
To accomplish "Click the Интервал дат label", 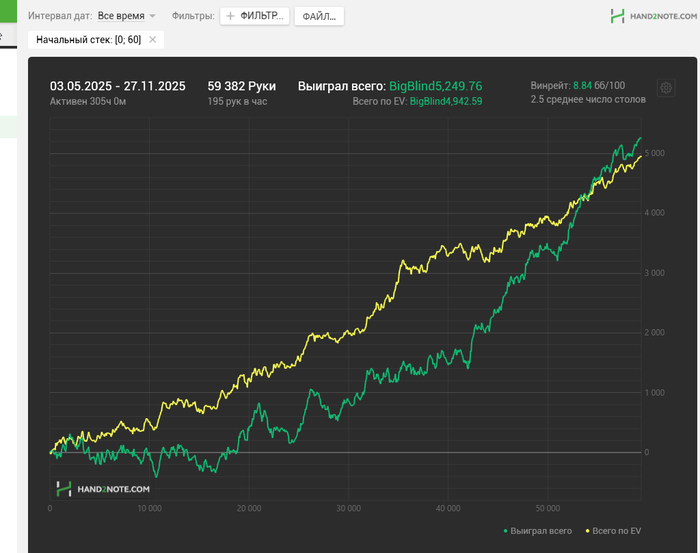I will tap(60, 16).
